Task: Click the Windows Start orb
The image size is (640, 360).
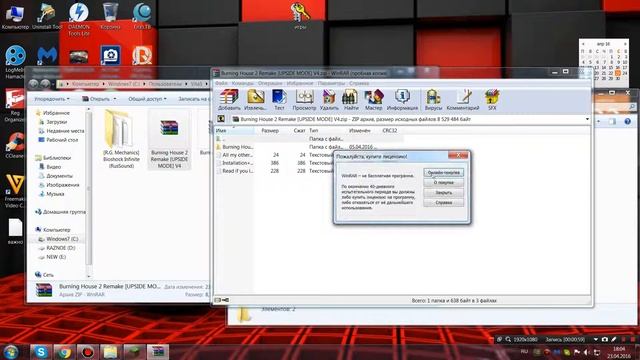Action: pyautogui.click(x=11, y=351)
